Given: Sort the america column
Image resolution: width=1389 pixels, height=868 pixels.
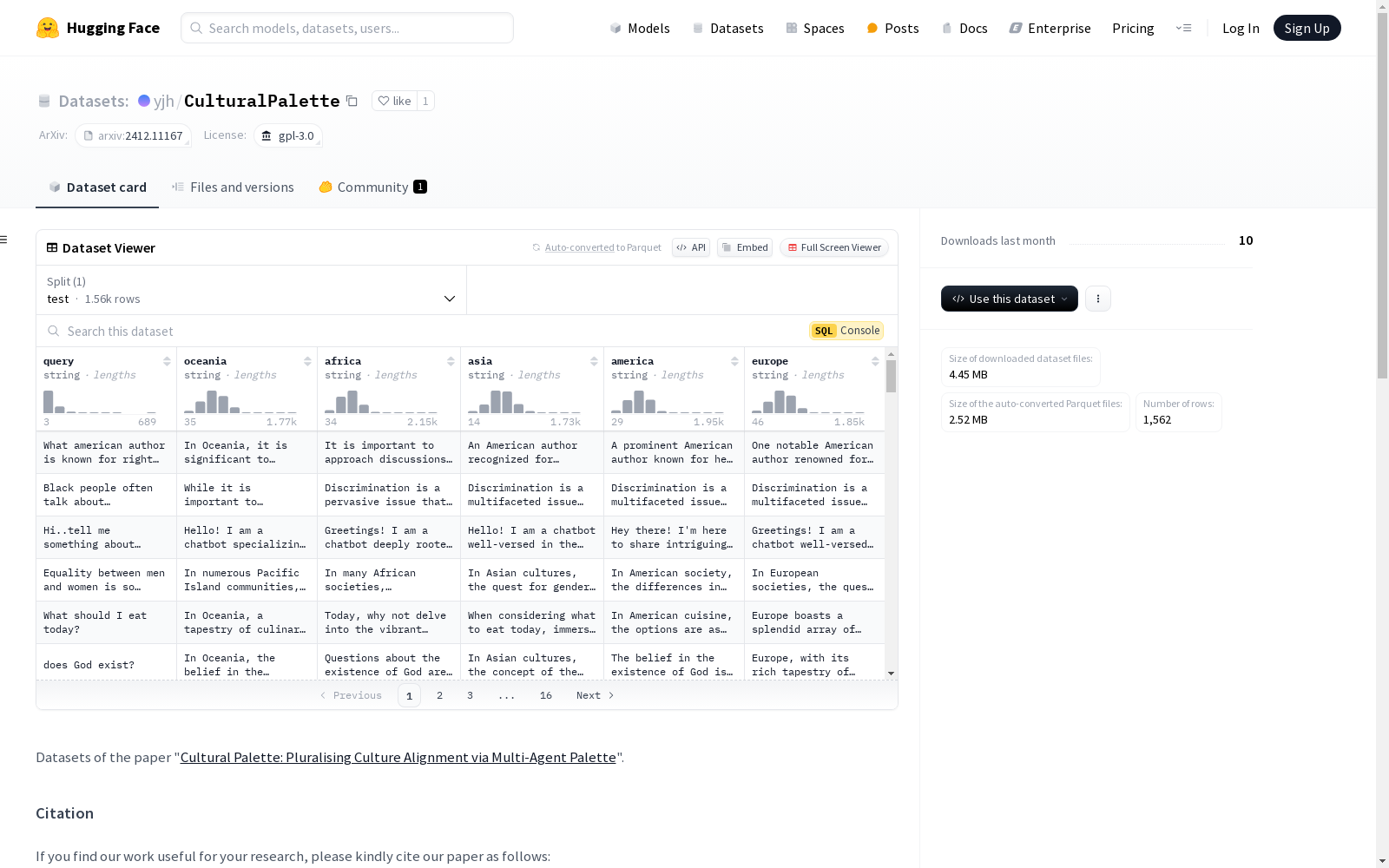Looking at the screenshot, I should pos(734,361).
